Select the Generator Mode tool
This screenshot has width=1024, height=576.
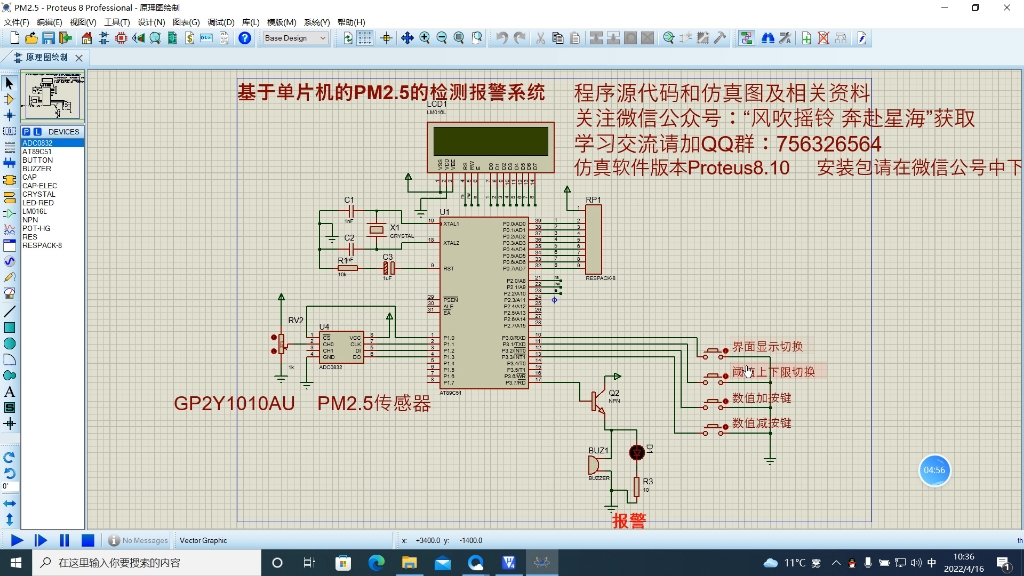click(8, 260)
